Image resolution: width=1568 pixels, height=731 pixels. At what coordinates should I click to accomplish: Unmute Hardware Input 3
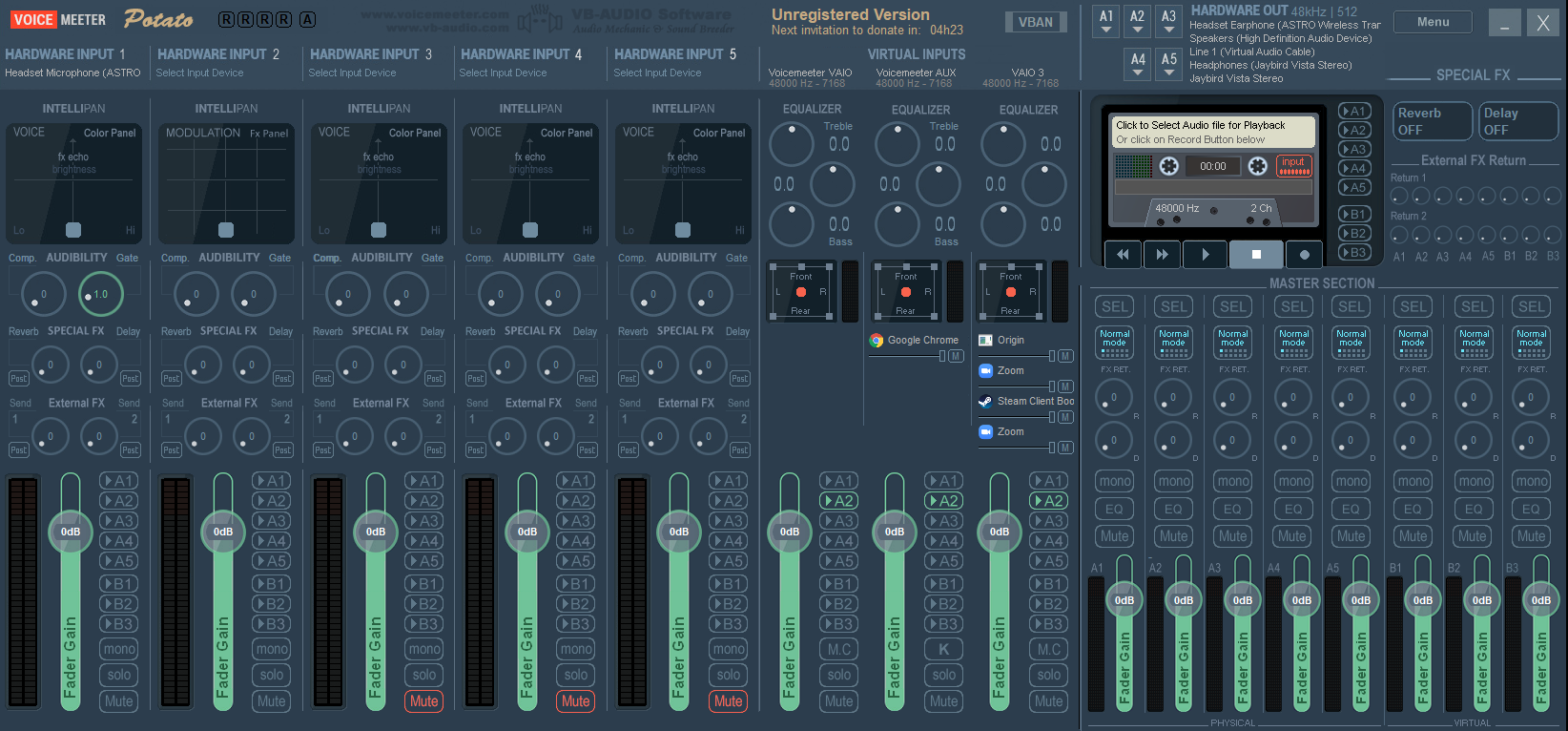pos(423,701)
